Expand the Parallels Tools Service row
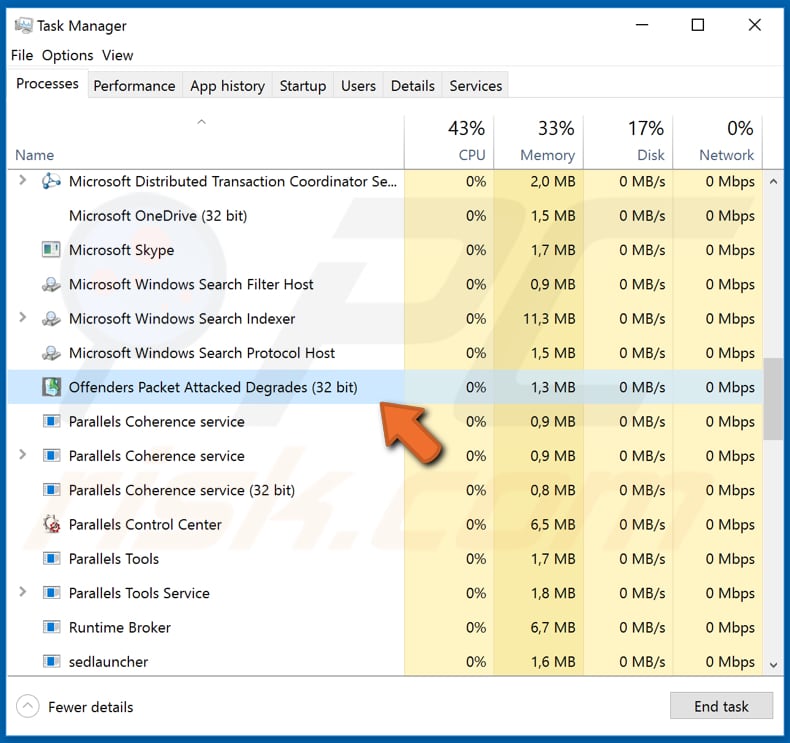The width and height of the screenshot is (790, 743). pos(22,591)
